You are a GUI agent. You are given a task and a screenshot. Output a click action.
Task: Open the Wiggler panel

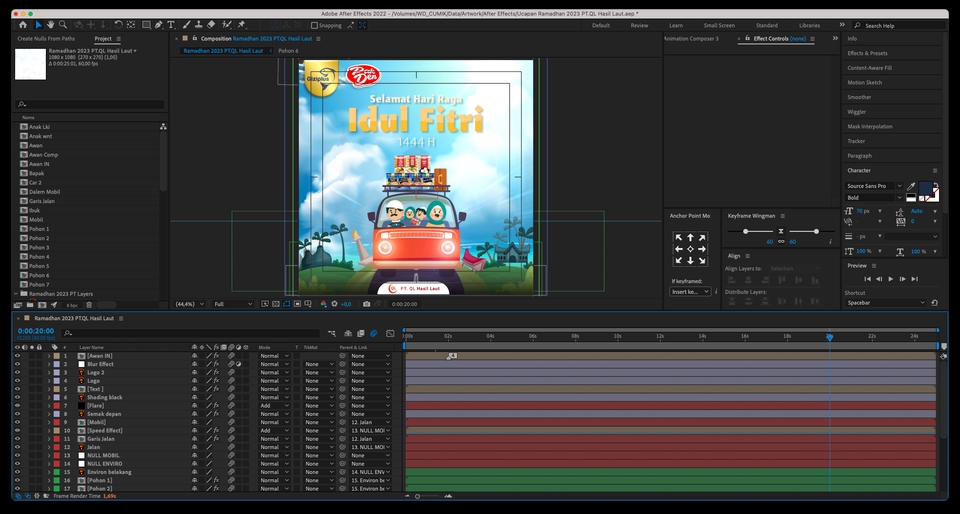click(x=857, y=112)
